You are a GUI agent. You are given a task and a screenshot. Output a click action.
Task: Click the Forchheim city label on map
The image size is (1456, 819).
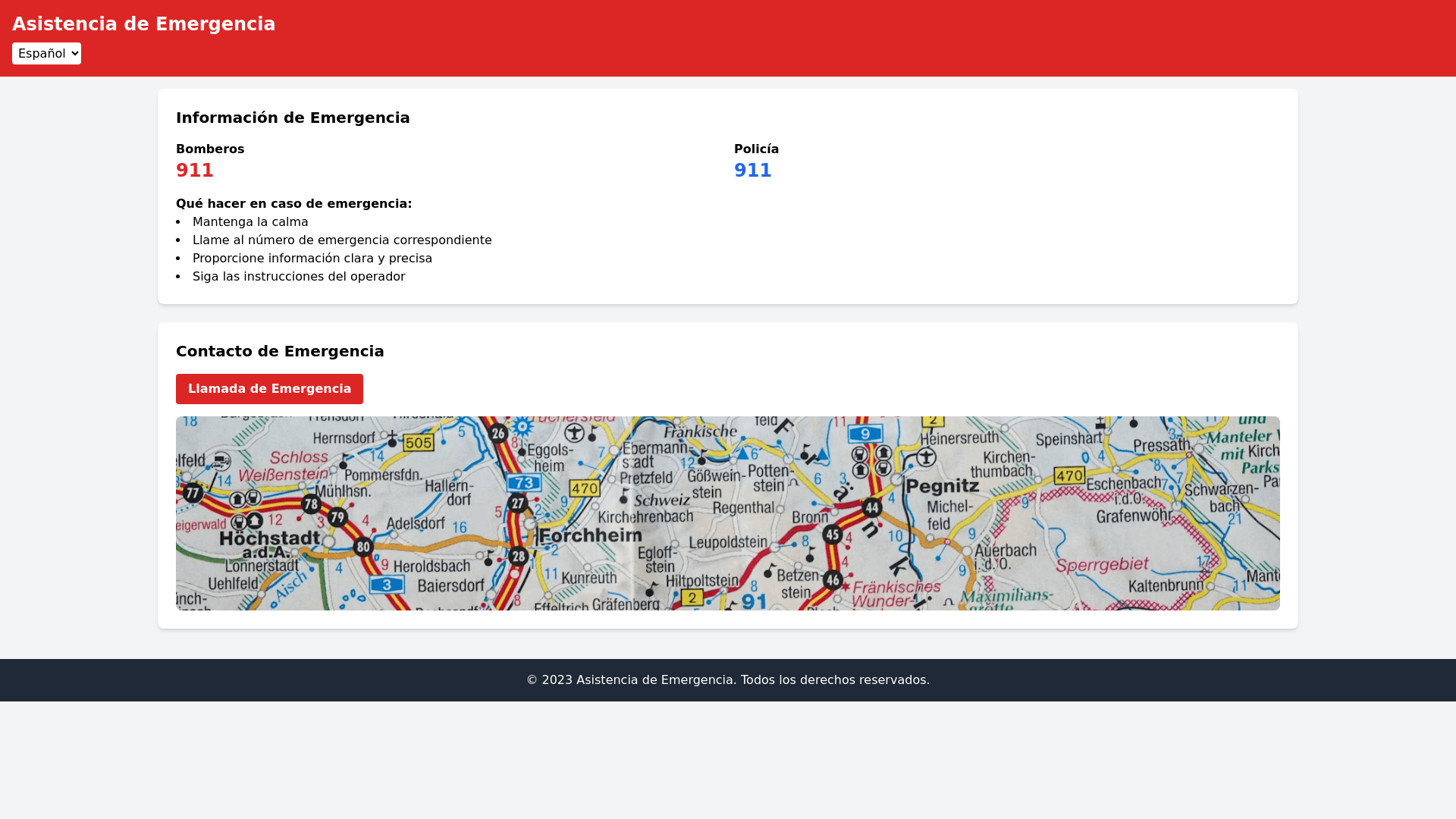[591, 535]
